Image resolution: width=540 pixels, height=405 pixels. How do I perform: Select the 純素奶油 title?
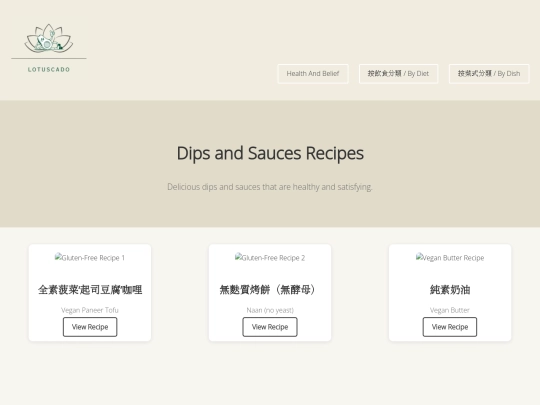(450, 290)
